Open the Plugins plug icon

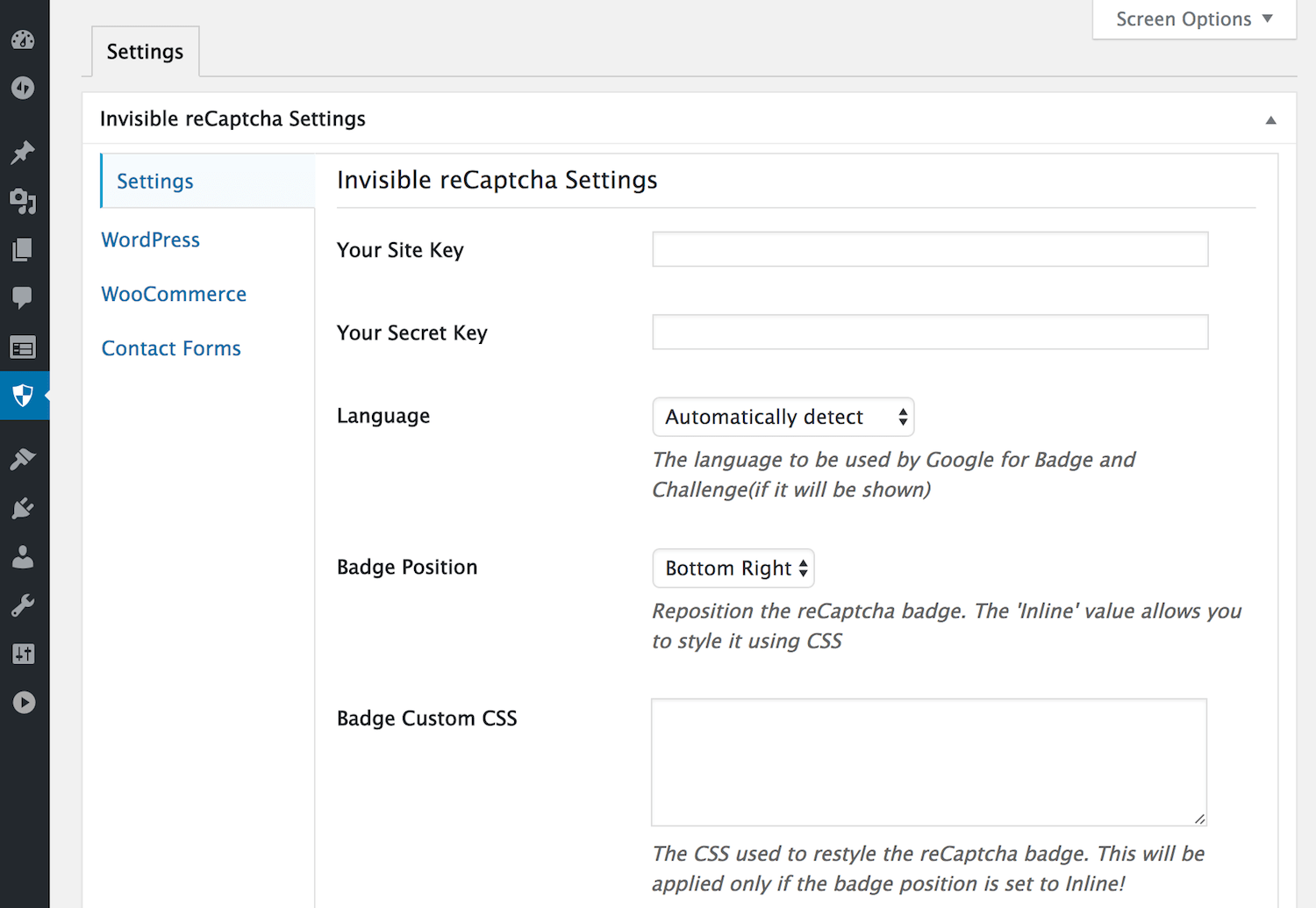23,509
